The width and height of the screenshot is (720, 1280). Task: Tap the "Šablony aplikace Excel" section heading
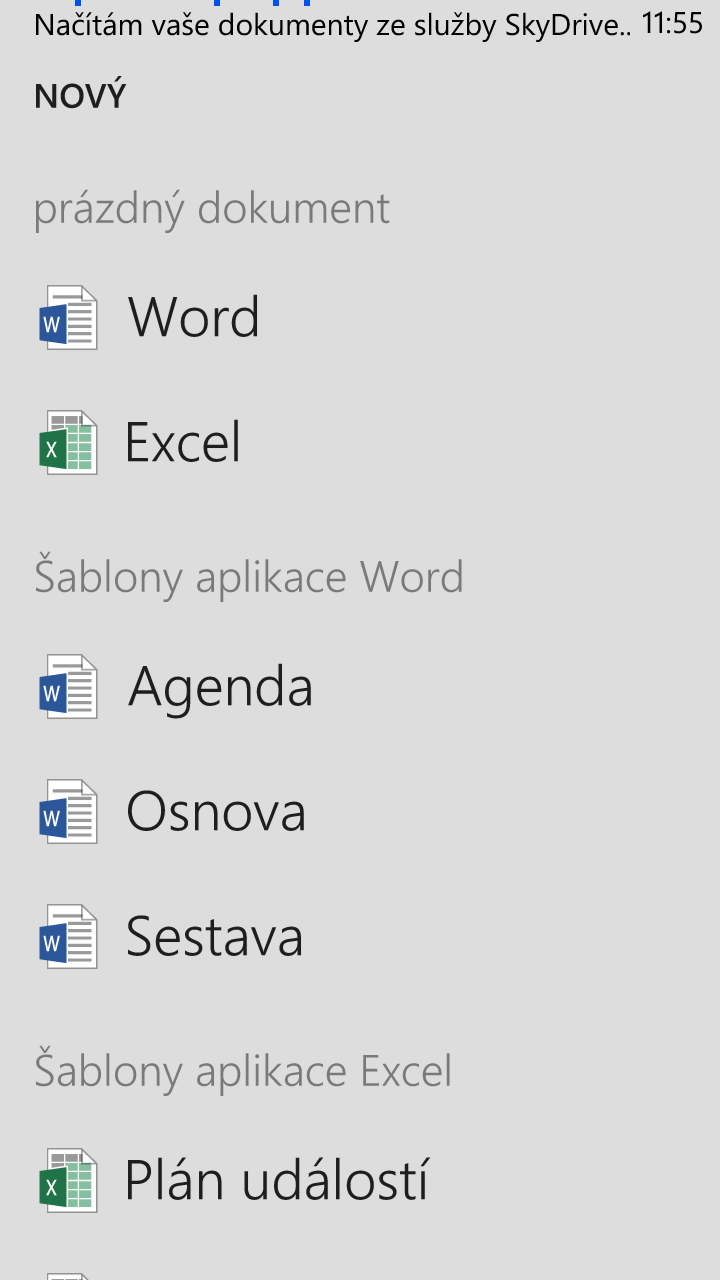(x=243, y=1071)
